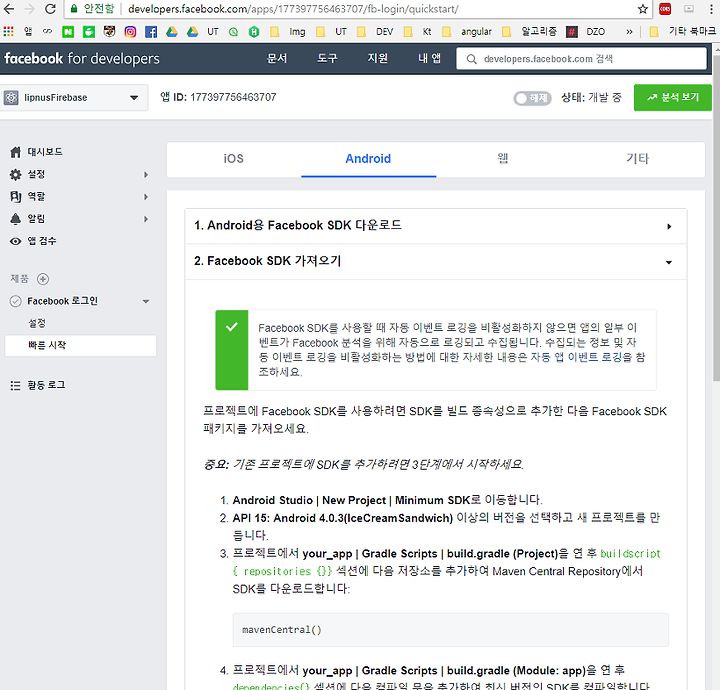Open the 알고리즘 bookmark folder
The height and width of the screenshot is (690, 720).
pyautogui.click(x=529, y=31)
